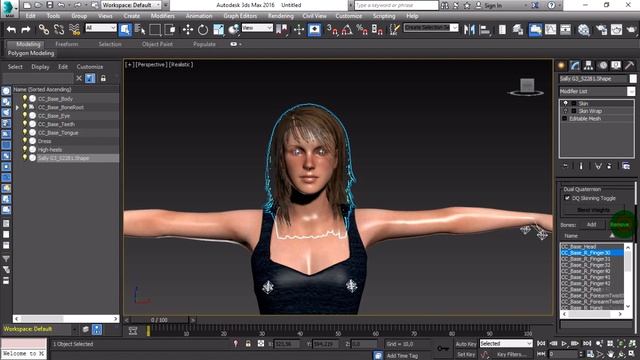Viewport: 640px width, 360px height.
Task: Click the Add bones button
Action: pyautogui.click(x=591, y=224)
